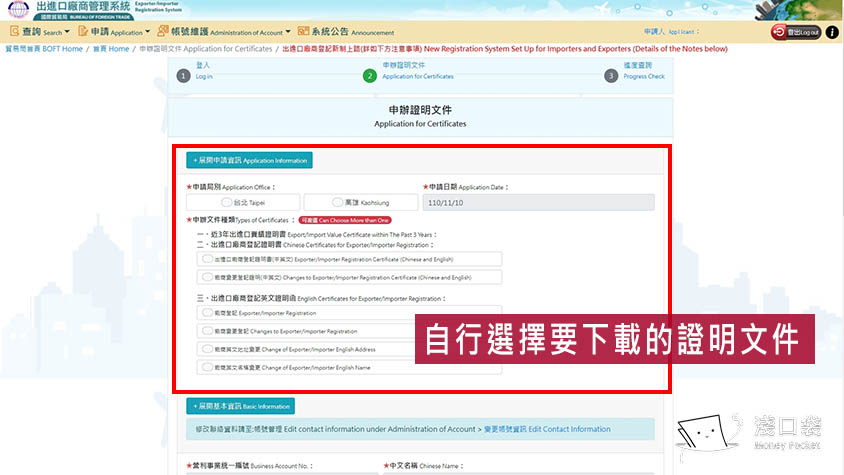This screenshot has width=844, height=475.
Task: Go to the Log in step label
Action: click(204, 71)
